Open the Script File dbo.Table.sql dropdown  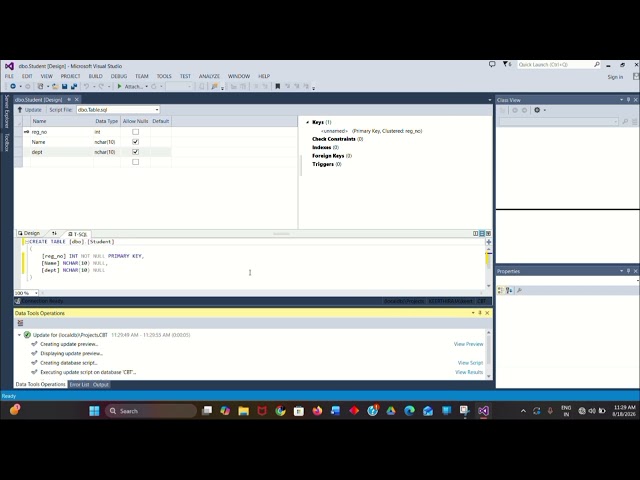click(157, 110)
